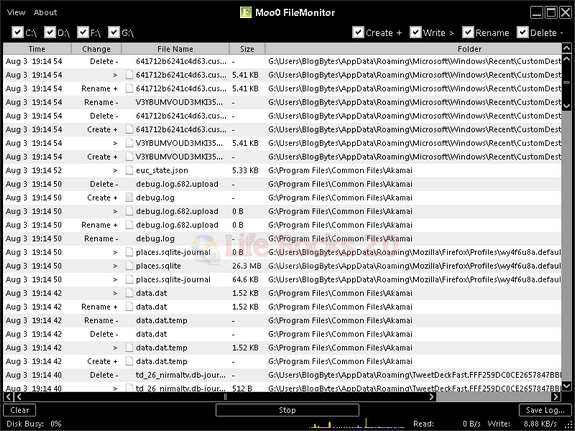
Task: Select the places.sqlite file name
Action: pyautogui.click(x=158, y=266)
